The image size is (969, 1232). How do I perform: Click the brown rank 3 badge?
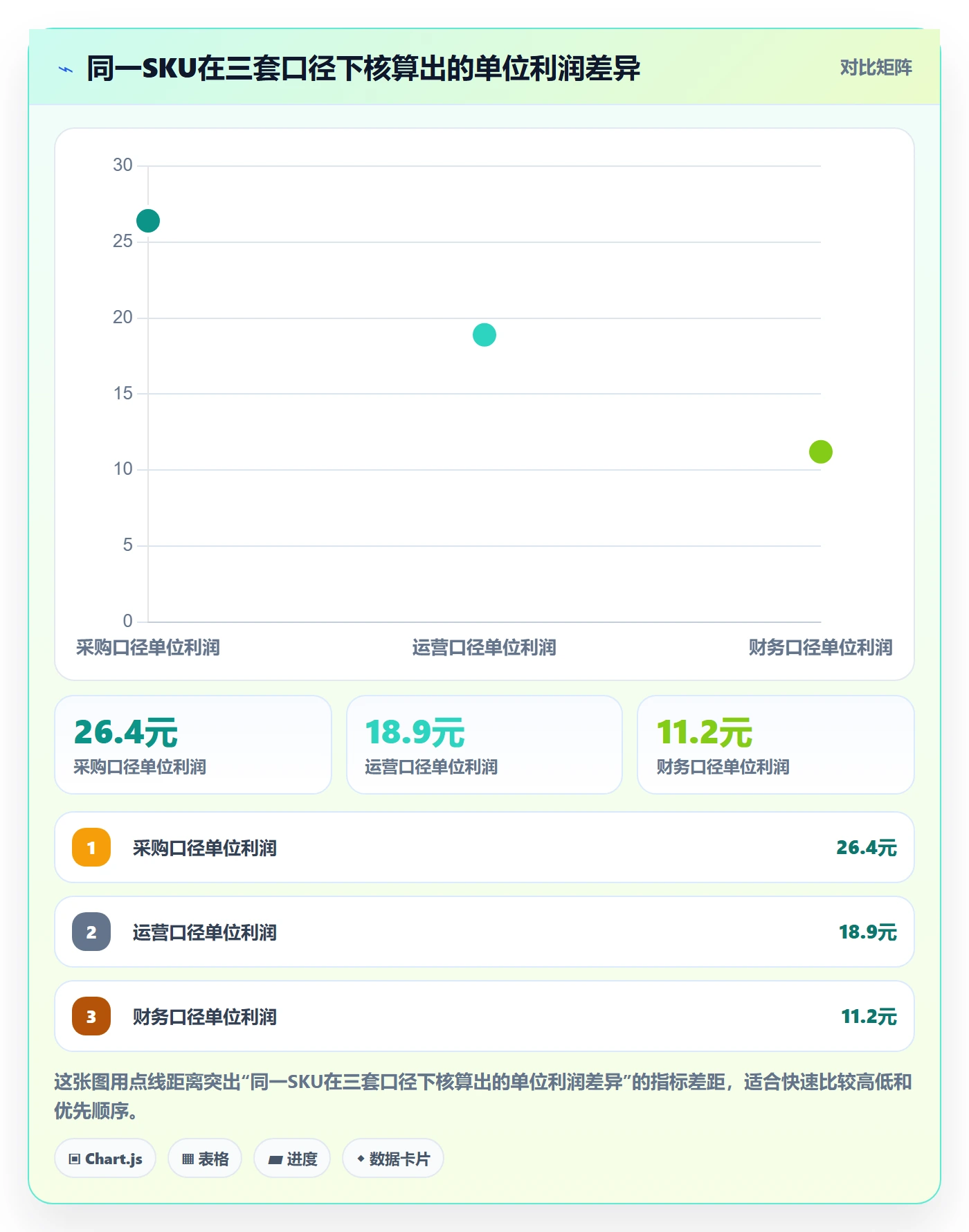click(x=91, y=1016)
